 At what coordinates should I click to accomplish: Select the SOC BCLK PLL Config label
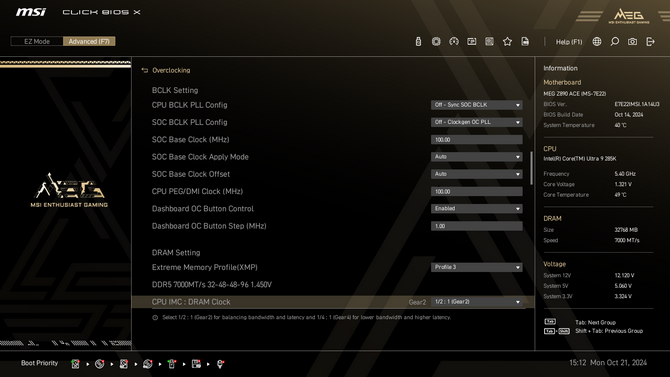(x=189, y=122)
